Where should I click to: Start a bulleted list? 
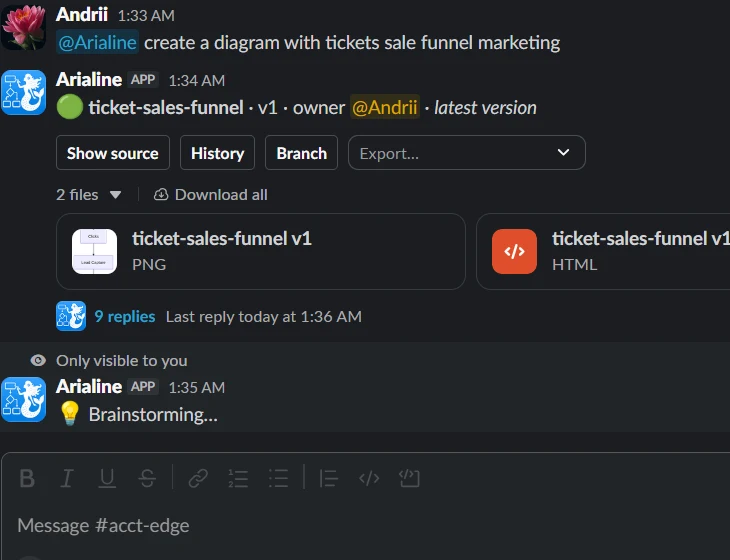278,478
